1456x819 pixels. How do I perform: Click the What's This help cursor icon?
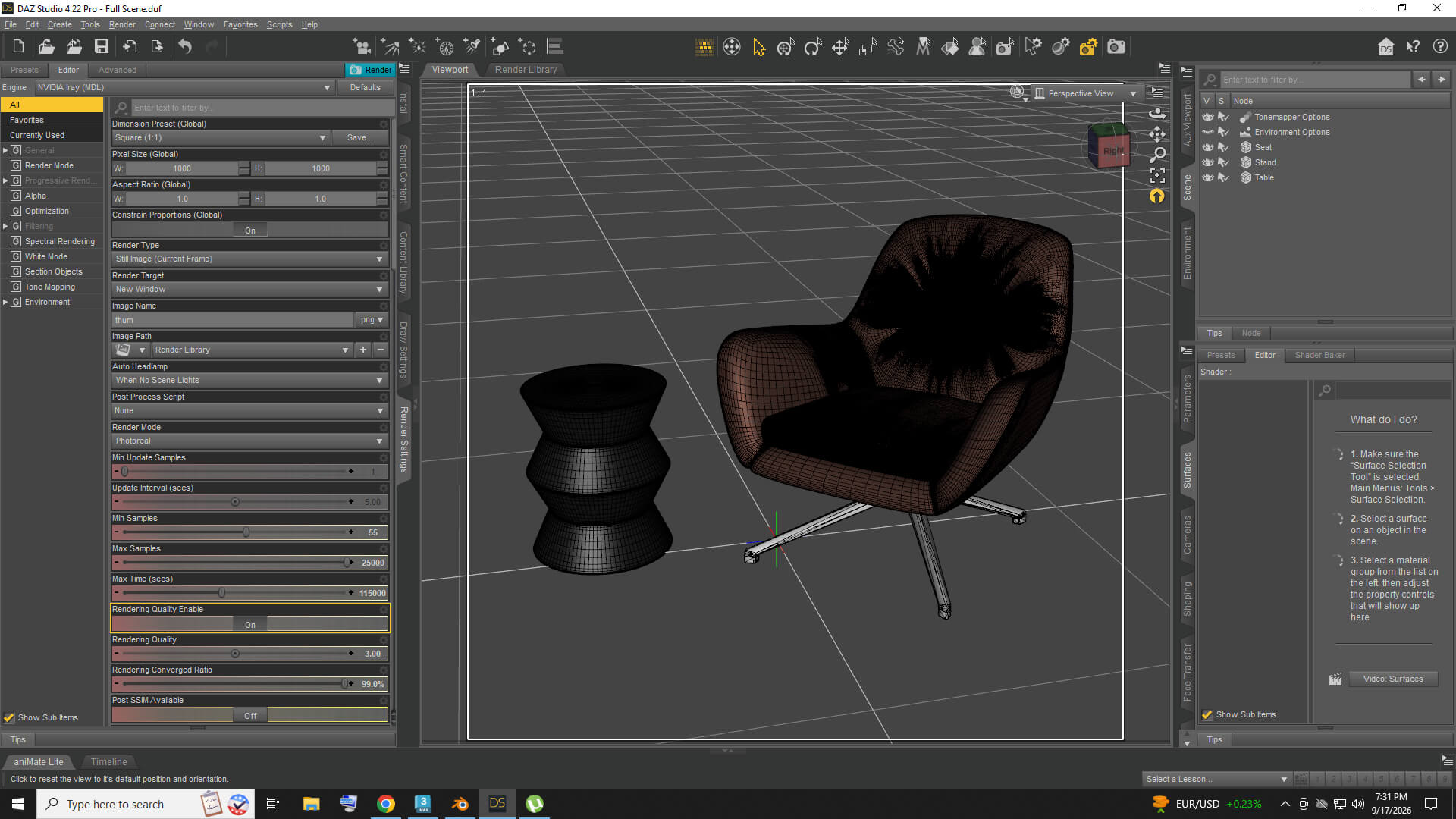tap(1414, 47)
